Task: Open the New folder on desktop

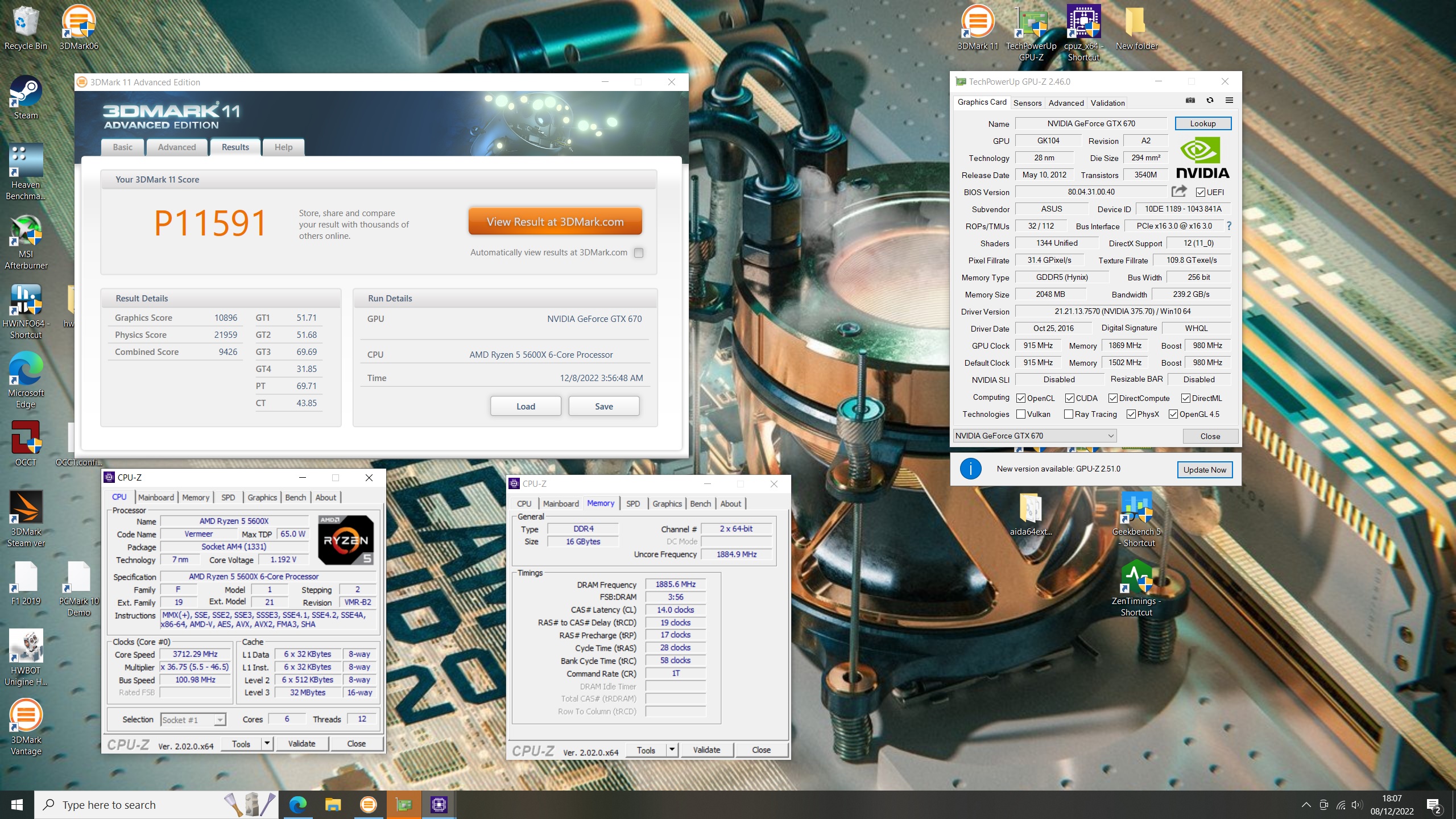Action: click(x=1136, y=28)
